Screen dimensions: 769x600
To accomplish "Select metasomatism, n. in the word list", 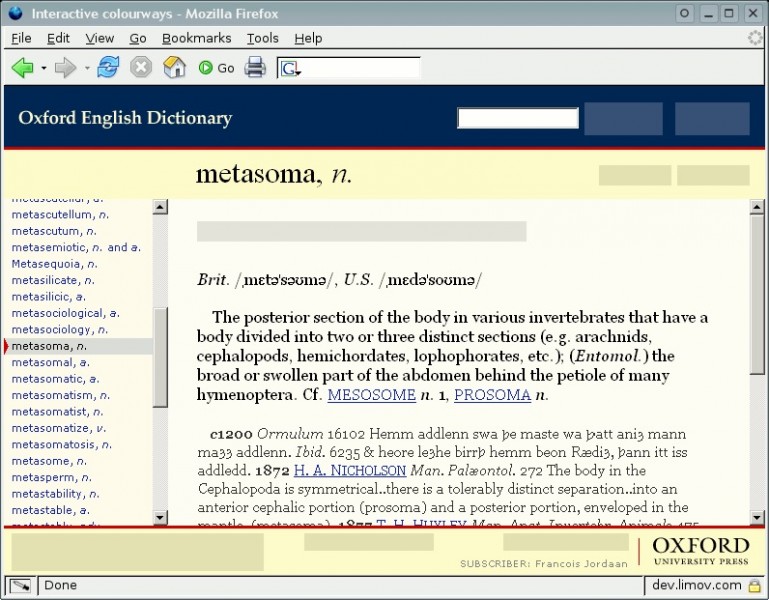I will [x=60, y=395].
